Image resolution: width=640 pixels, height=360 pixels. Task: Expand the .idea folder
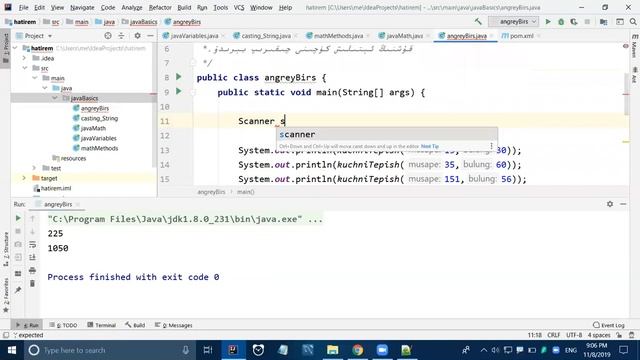click(x=24, y=58)
